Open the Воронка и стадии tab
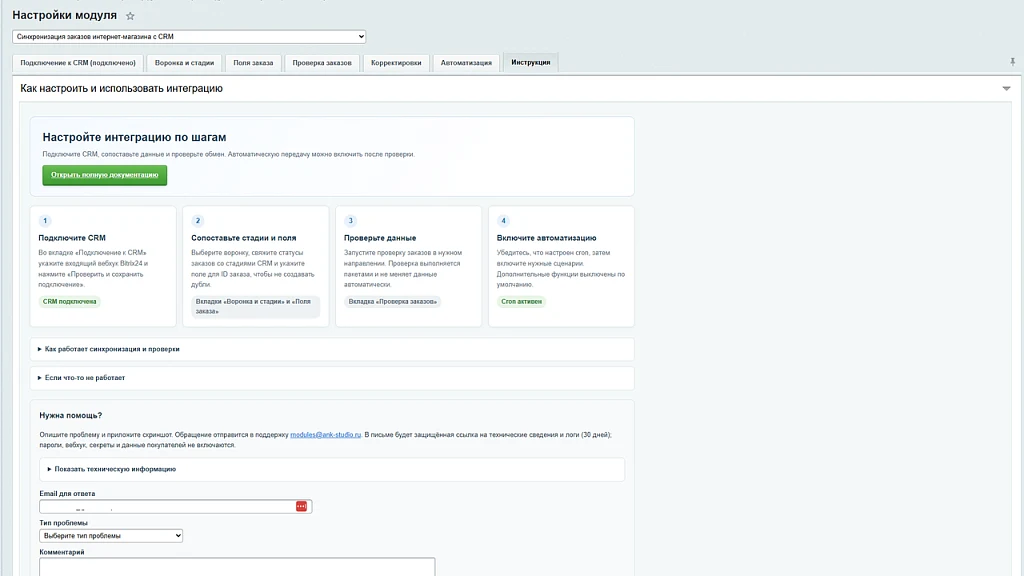This screenshot has width=1024, height=576. click(184, 63)
